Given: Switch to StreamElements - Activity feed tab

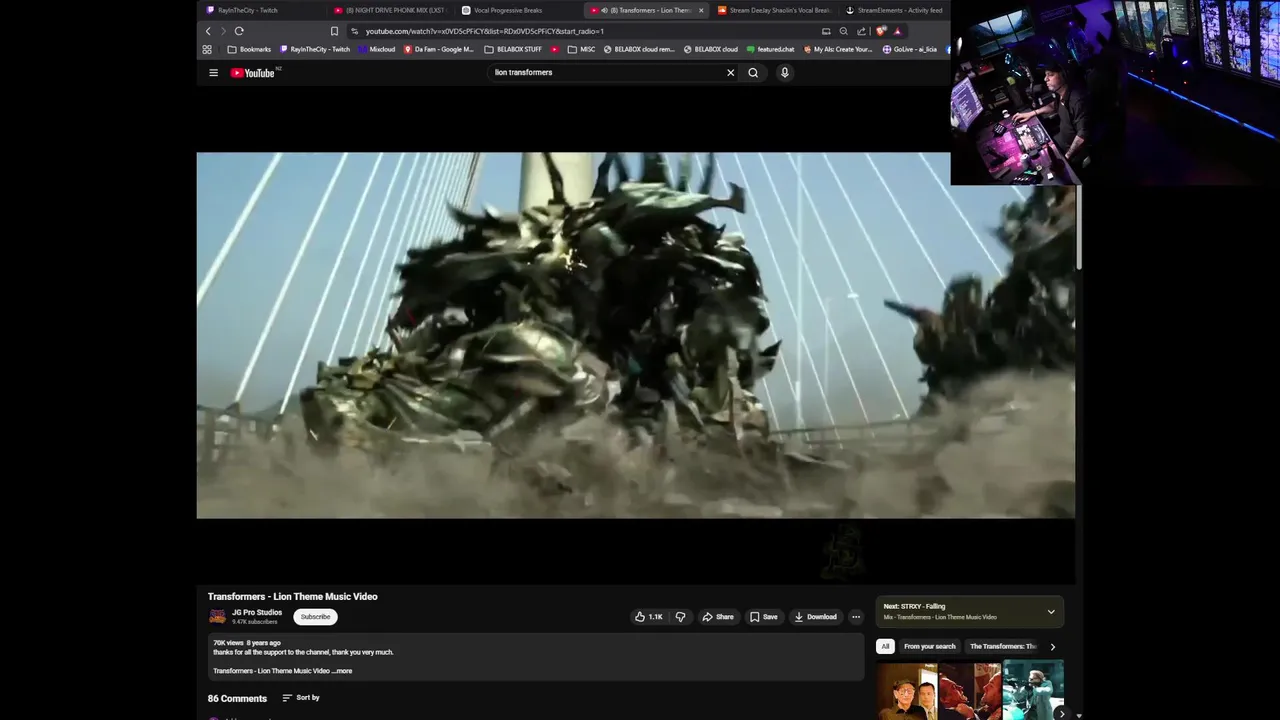Looking at the screenshot, I should (x=893, y=10).
